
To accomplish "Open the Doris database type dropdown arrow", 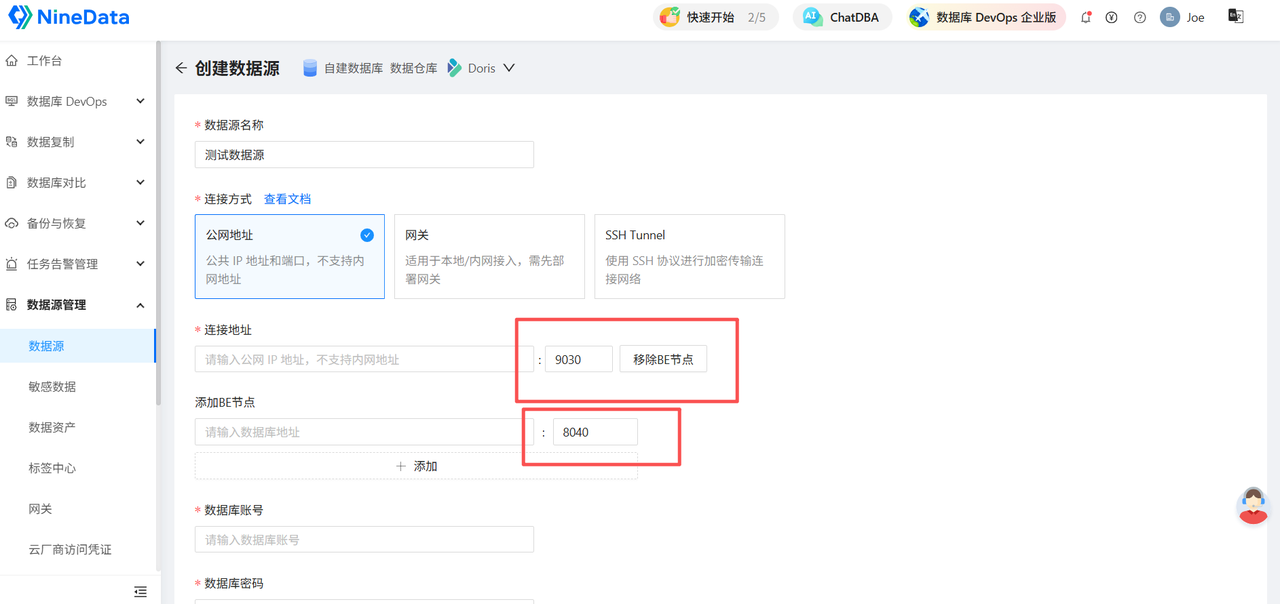I will [x=509, y=68].
